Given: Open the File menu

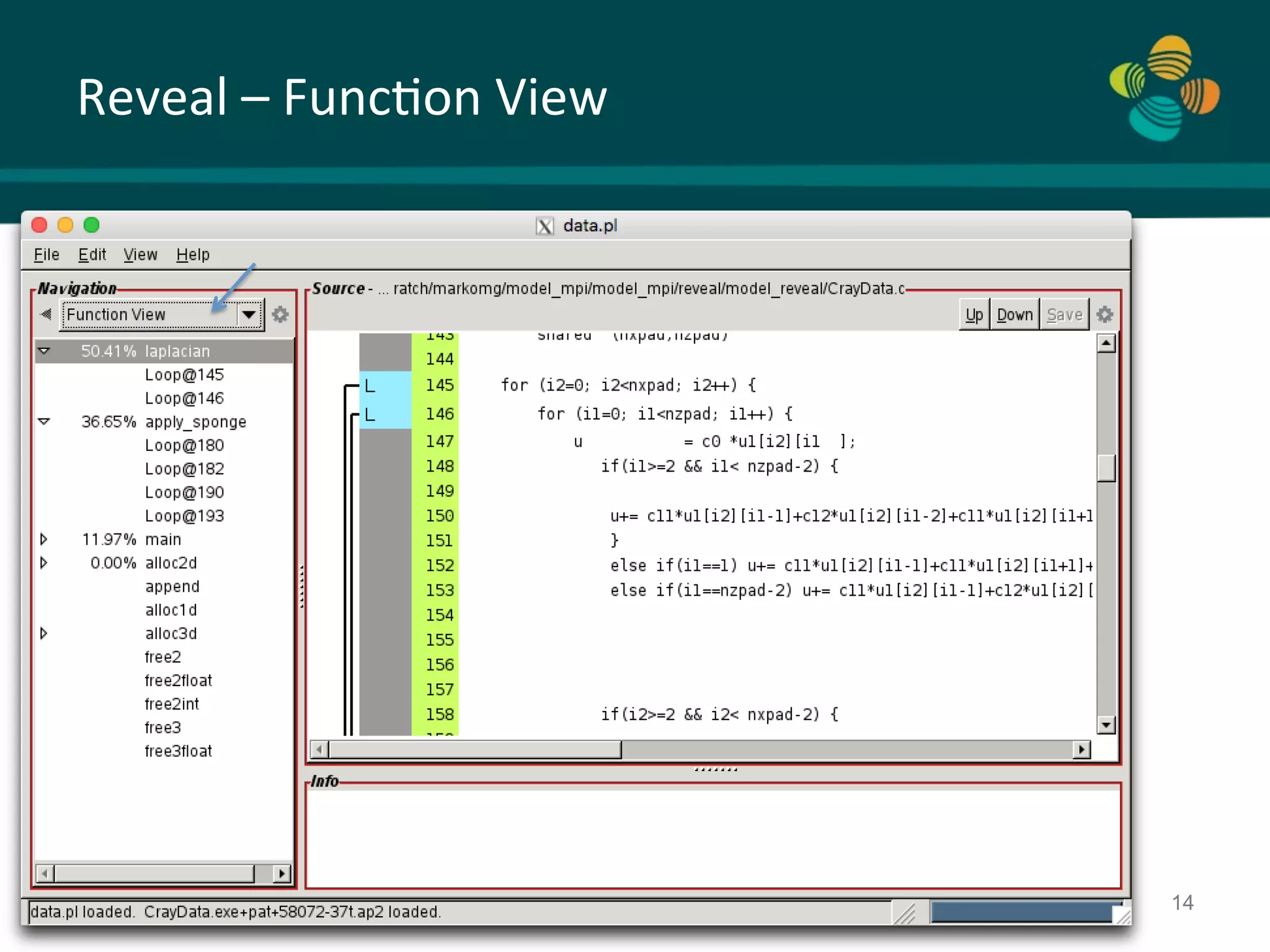Looking at the screenshot, I should pos(47,255).
